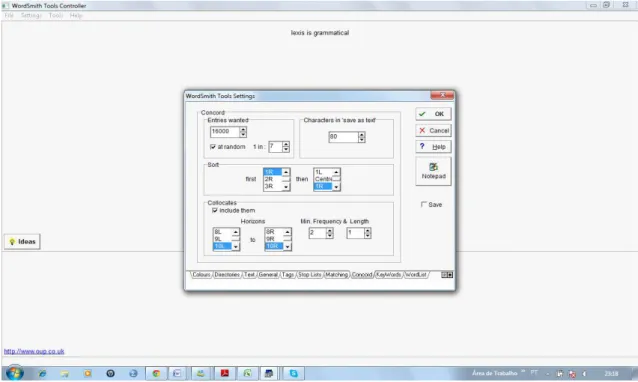Select Centre in the 'then' sort list
Image resolution: width=638 pixels, height=382 pixels.
pos(323,179)
